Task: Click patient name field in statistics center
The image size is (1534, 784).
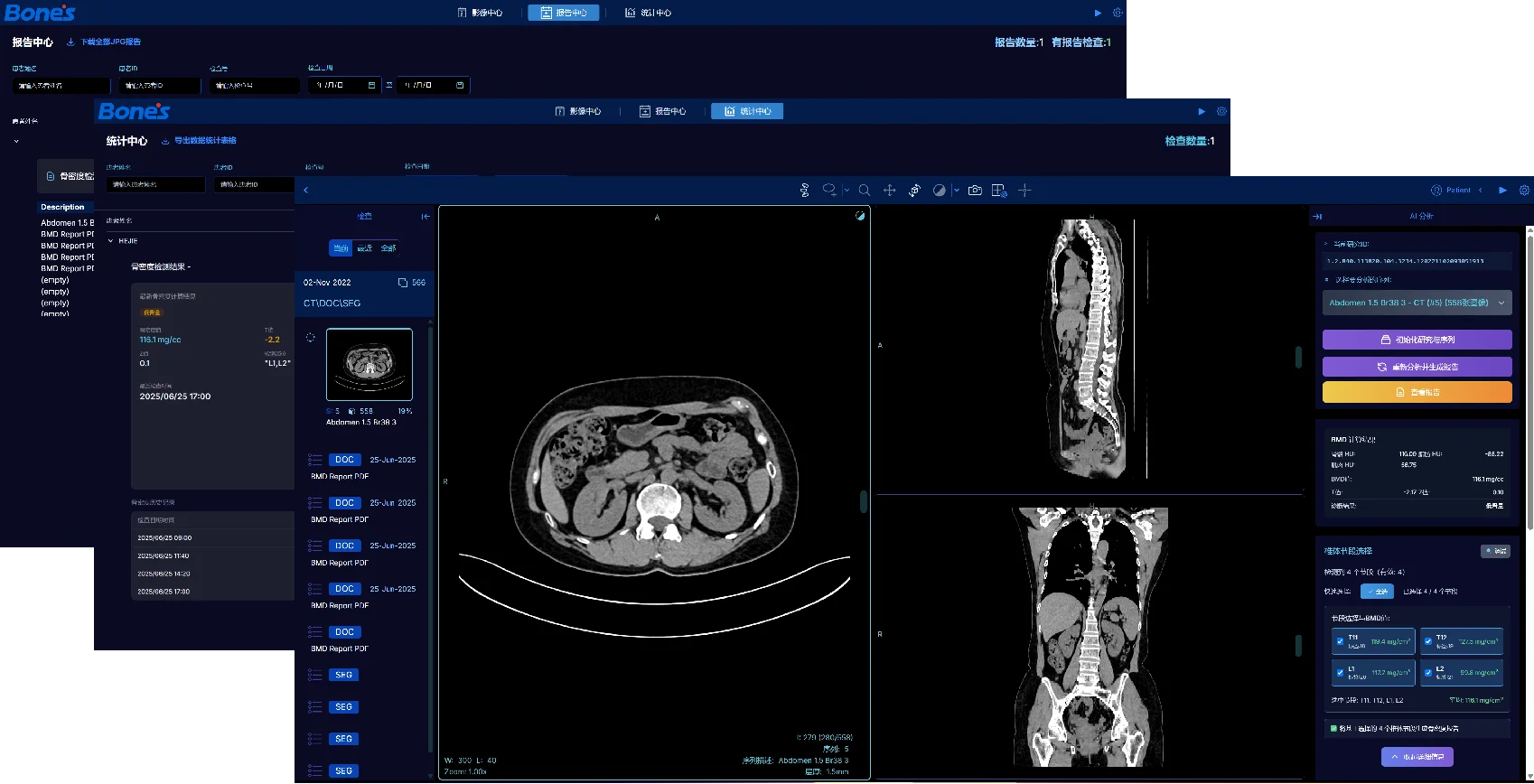Action: [155, 184]
